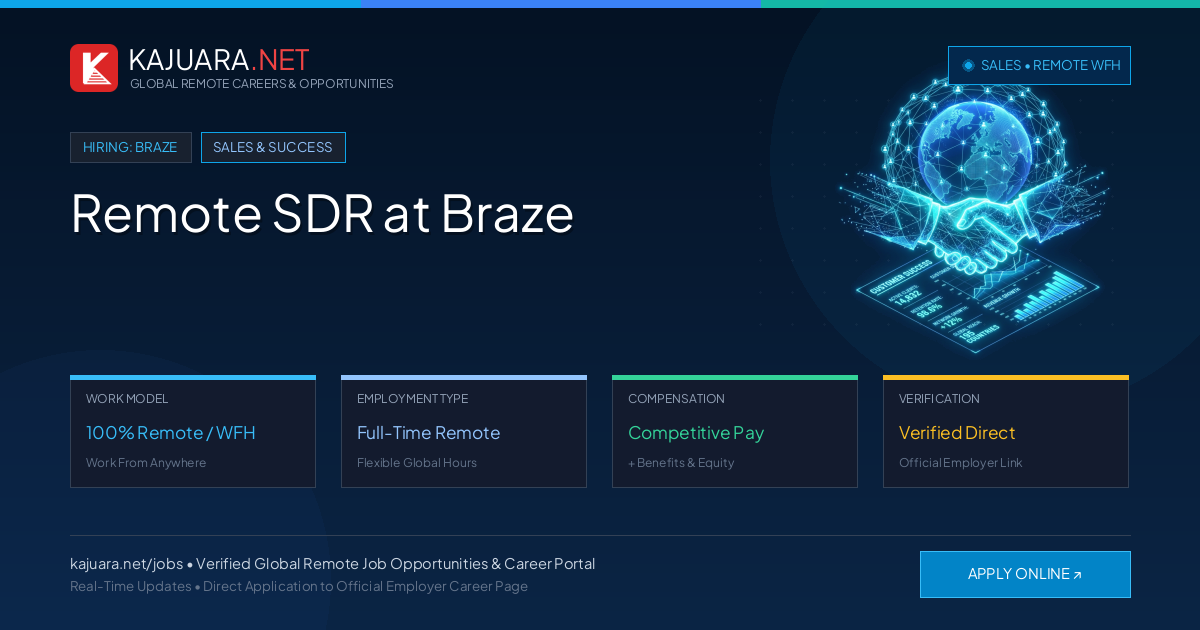Select the 'Competitive Pay' value
Image resolution: width=1200 pixels, height=630 pixels.
point(696,433)
